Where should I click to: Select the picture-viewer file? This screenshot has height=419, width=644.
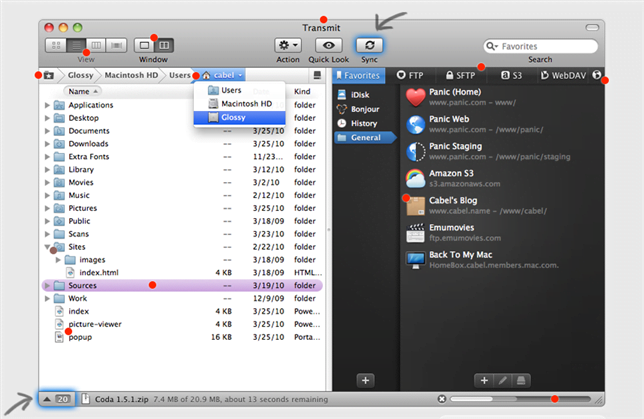pyautogui.click(x=182, y=324)
